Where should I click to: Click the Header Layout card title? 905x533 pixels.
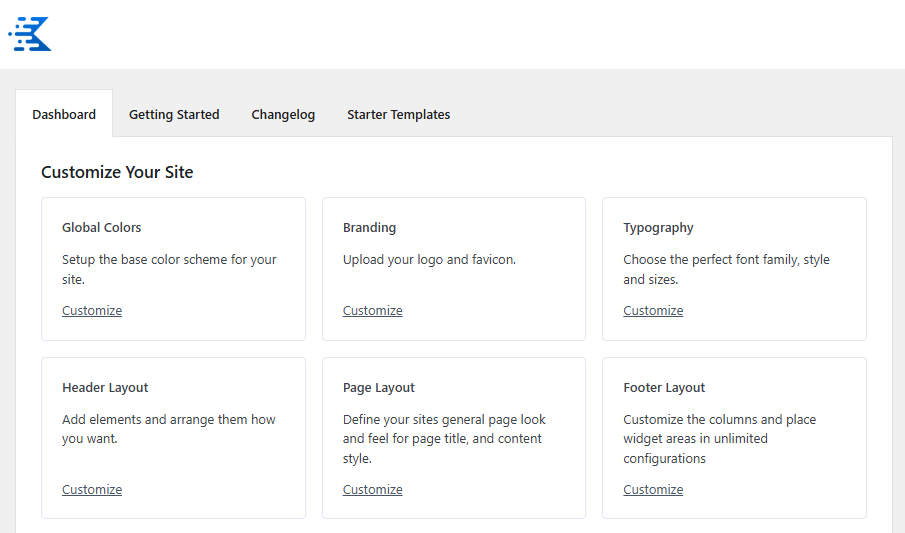(x=105, y=388)
